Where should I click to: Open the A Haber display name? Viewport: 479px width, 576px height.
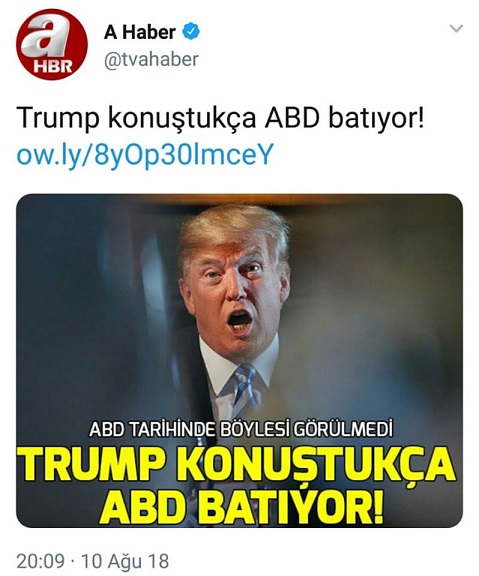coord(140,32)
